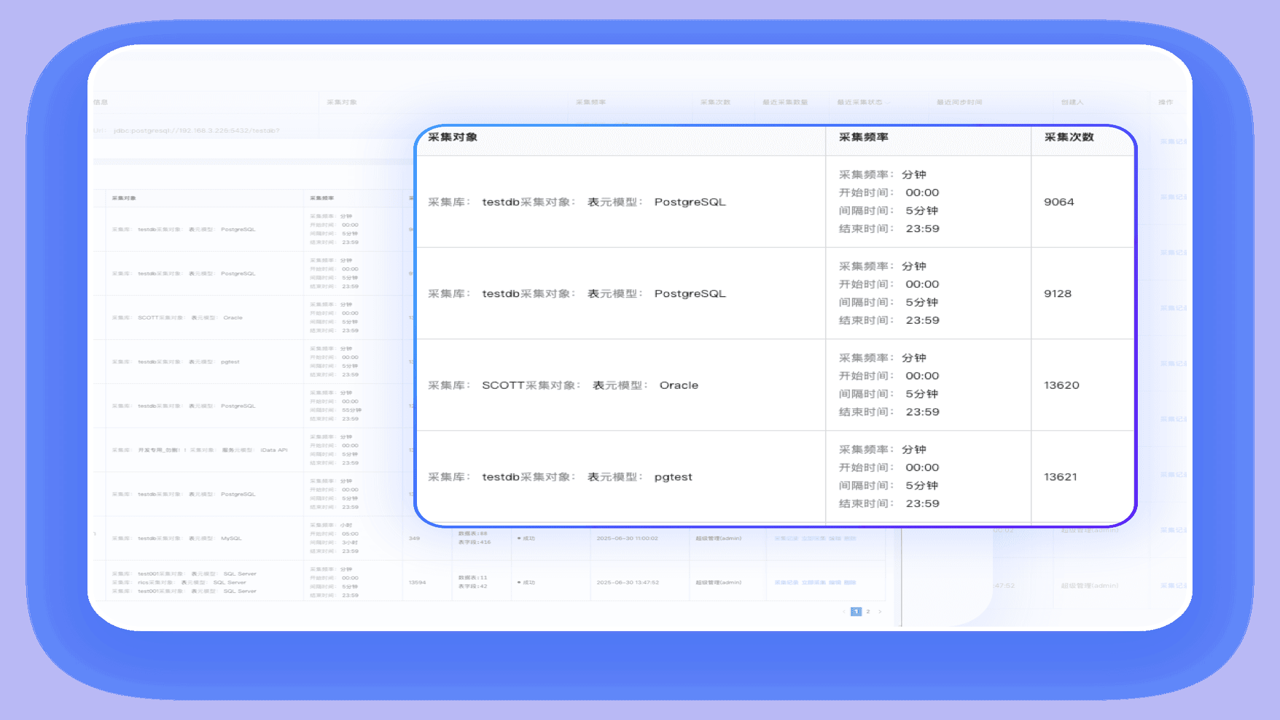Click the SCOTT Oracle row in the enlarged callout
The image size is (1280, 720).
click(x=775, y=385)
